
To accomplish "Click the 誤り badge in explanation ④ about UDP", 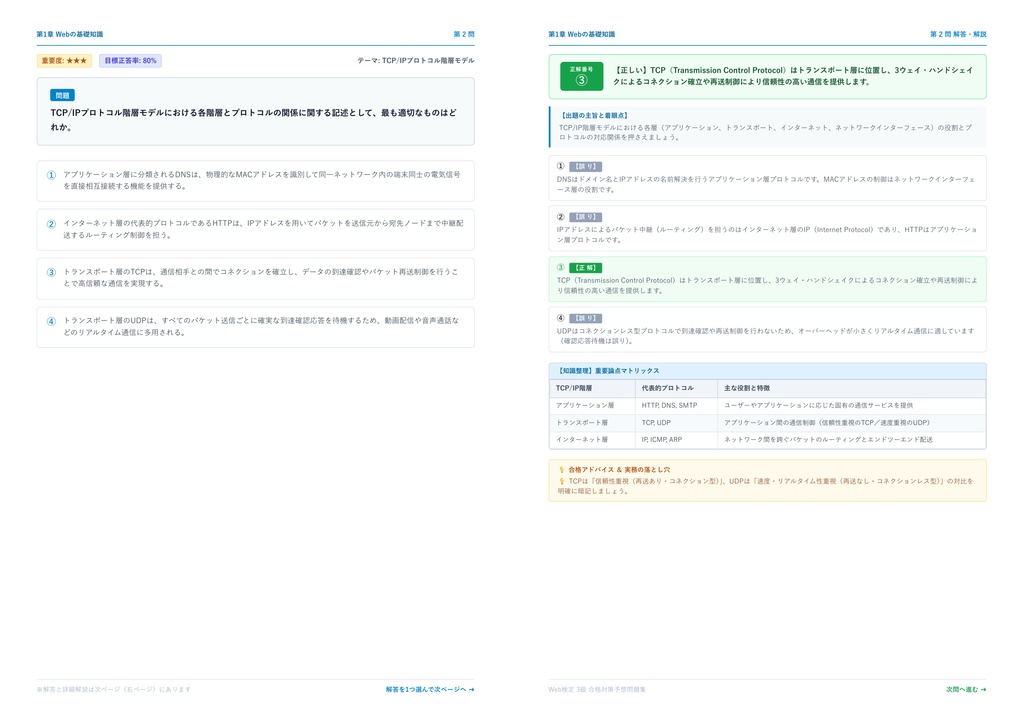I will pos(585,318).
